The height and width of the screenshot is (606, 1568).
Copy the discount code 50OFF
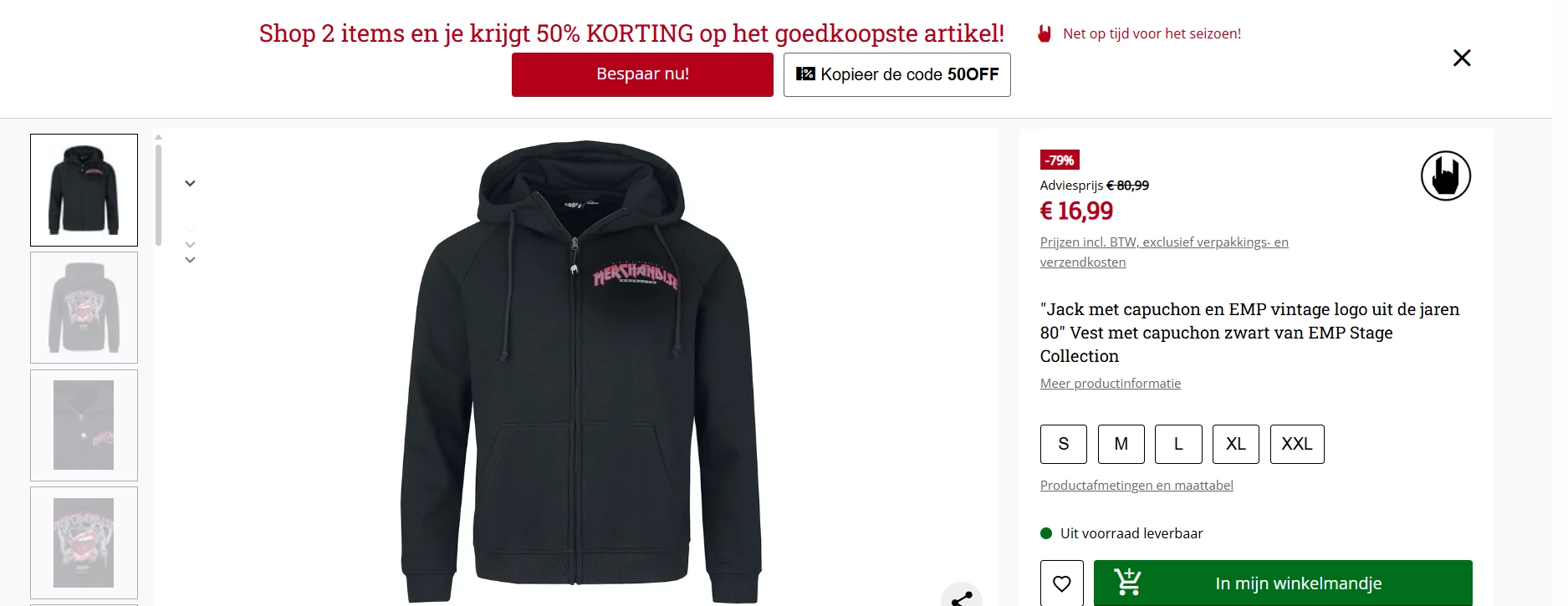tap(896, 74)
